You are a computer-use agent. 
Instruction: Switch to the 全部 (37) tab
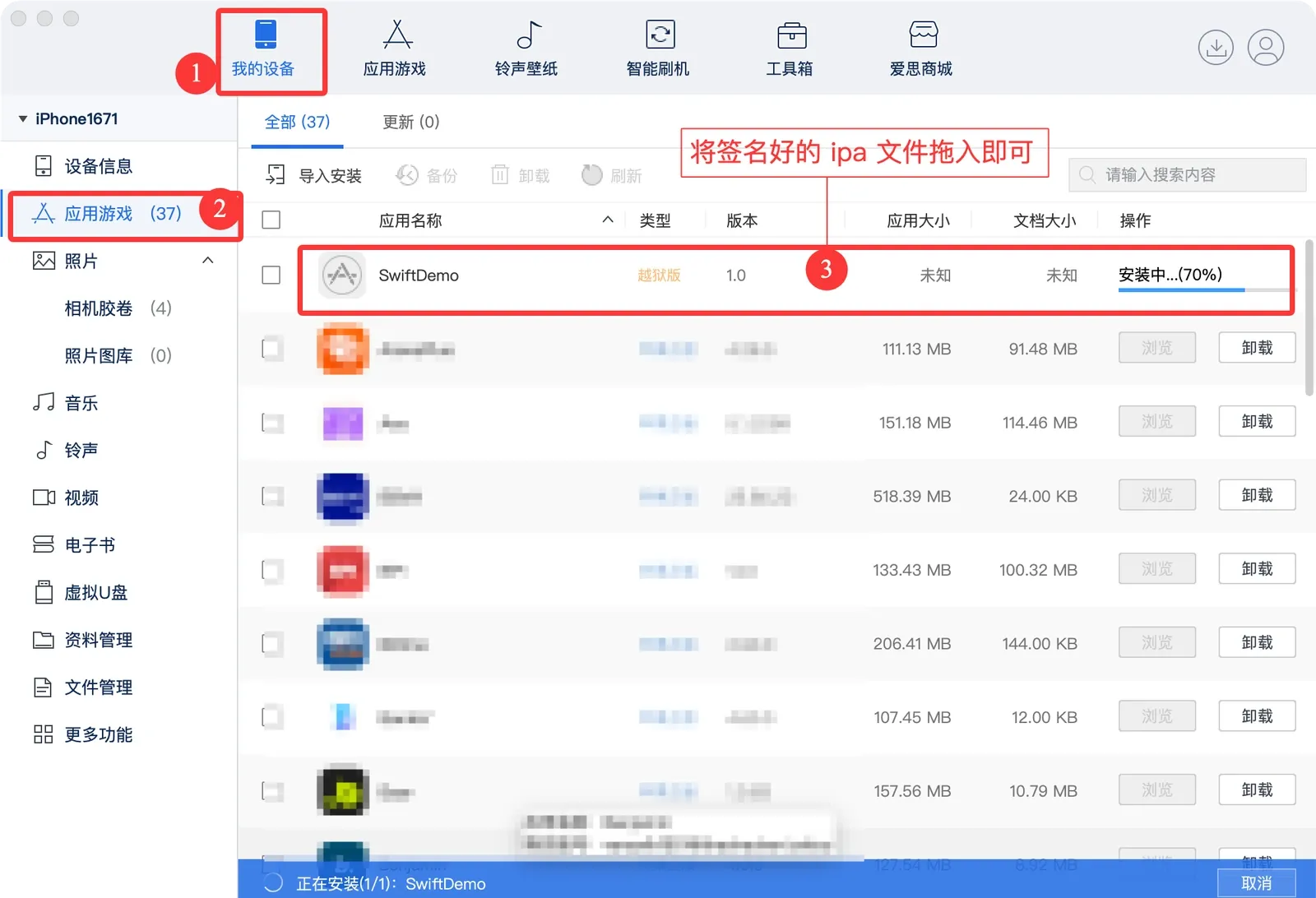(297, 122)
